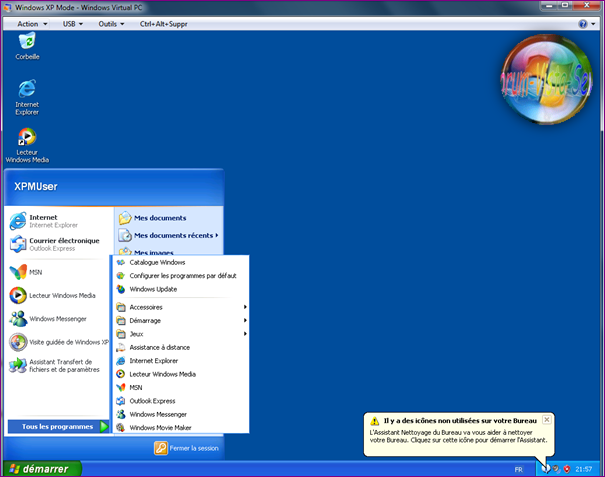Expand the Démarrage submenu
The width and height of the screenshot is (605, 477).
[x=181, y=320]
